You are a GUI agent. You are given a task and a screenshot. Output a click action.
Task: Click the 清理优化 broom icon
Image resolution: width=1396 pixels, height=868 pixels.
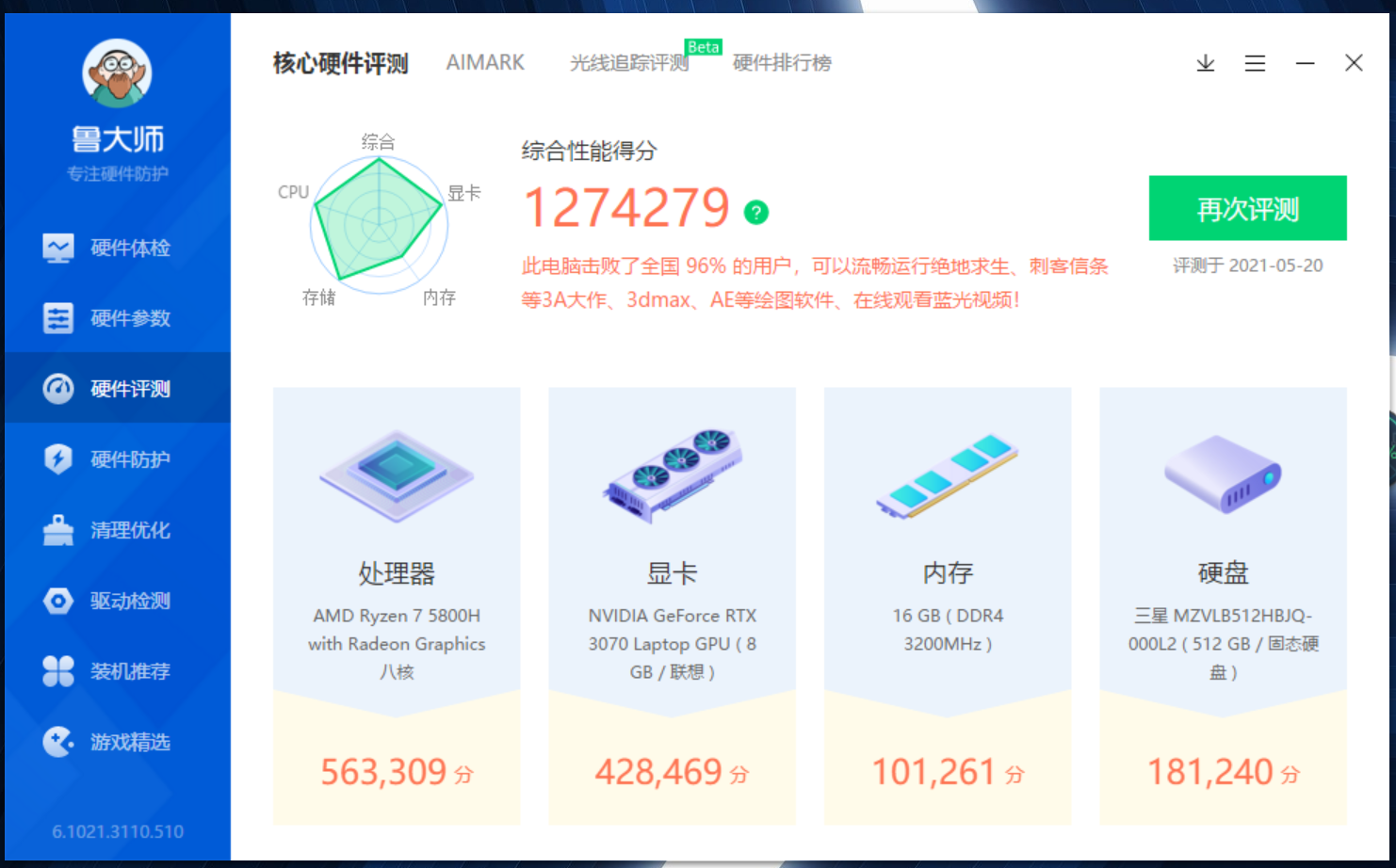[x=58, y=530]
